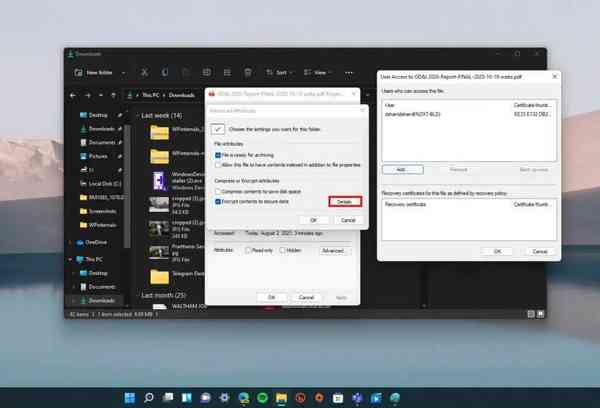Open New folder dropdown arrow
The height and width of the screenshot is (408, 600).
tap(123, 72)
